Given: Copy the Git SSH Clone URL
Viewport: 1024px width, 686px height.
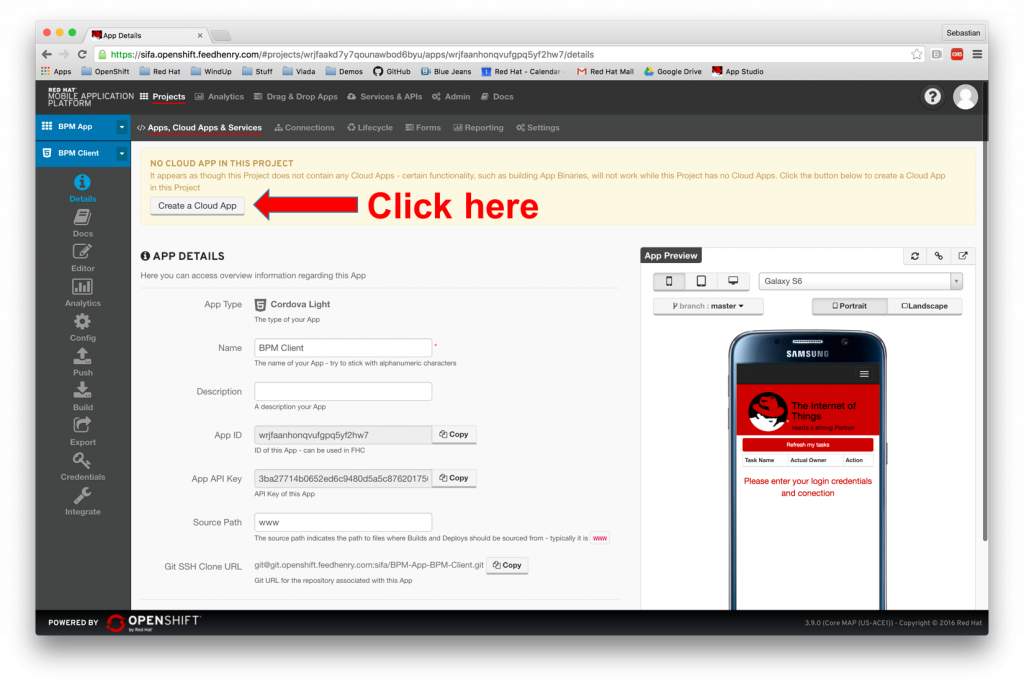Looking at the screenshot, I should (x=507, y=565).
